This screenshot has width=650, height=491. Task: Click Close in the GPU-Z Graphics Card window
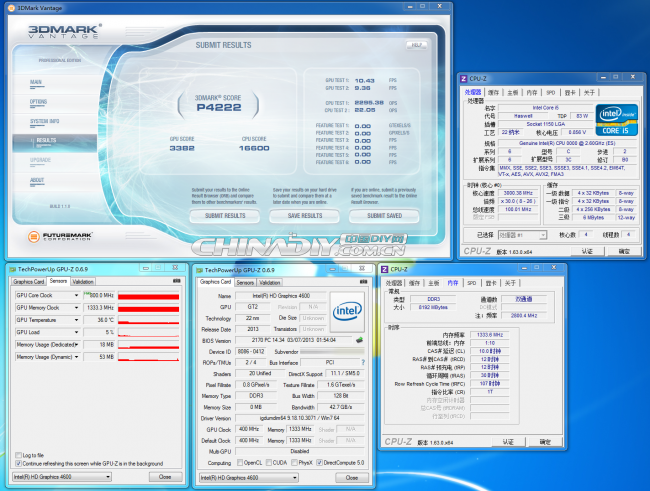(352, 478)
